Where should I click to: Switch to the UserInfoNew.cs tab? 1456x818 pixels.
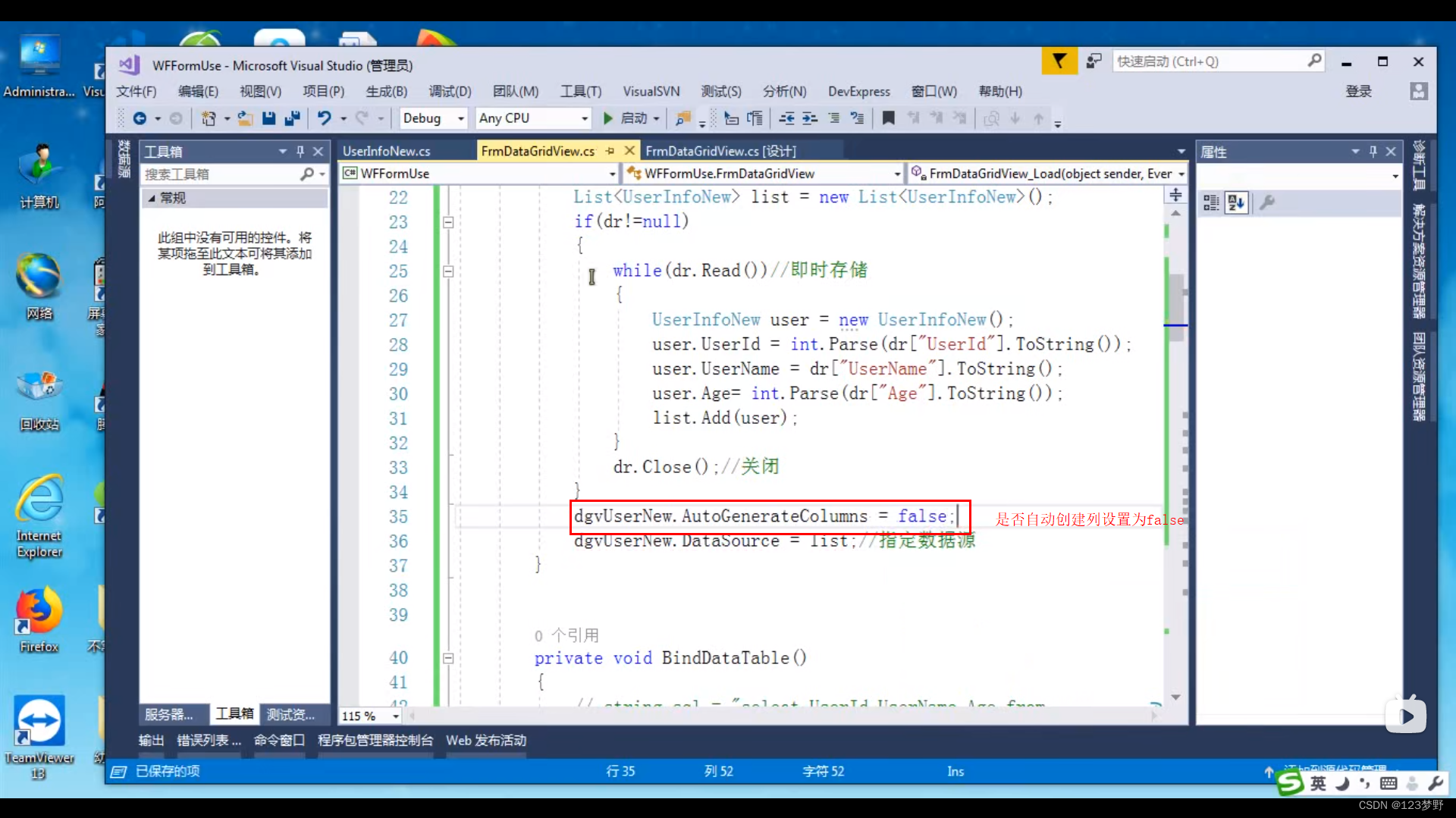[x=387, y=150]
